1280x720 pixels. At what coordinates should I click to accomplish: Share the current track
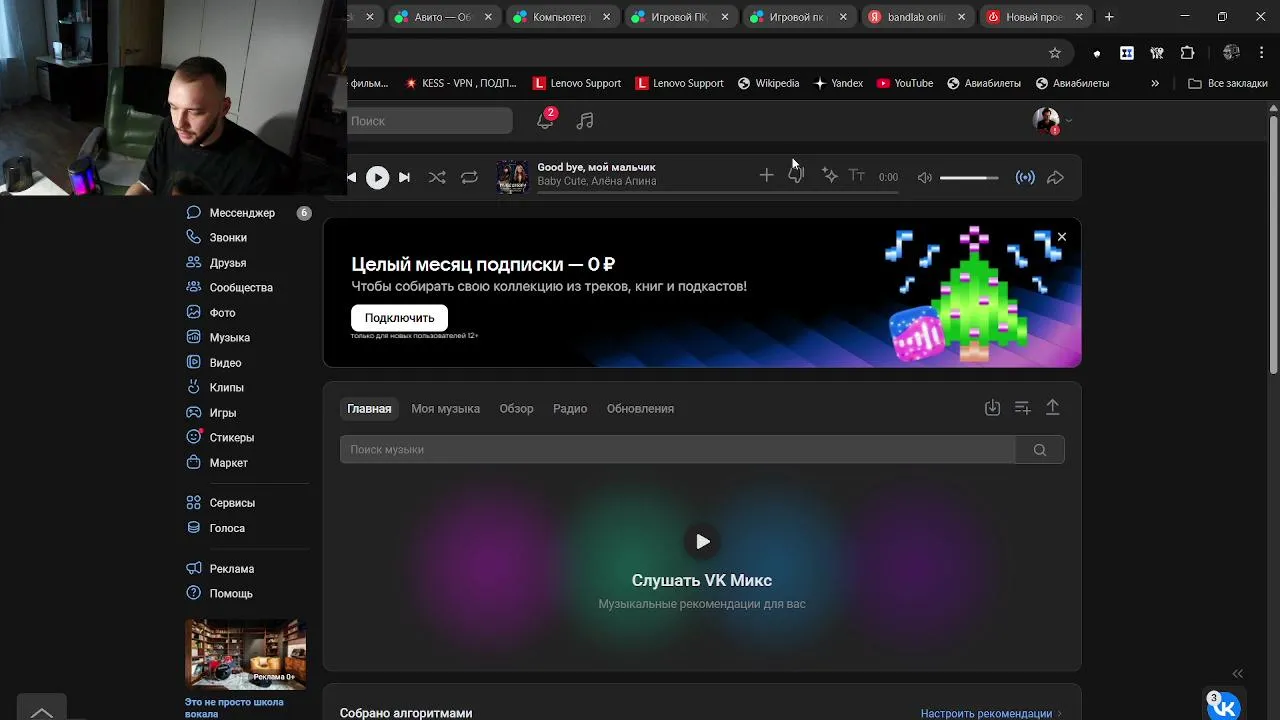(x=1055, y=177)
